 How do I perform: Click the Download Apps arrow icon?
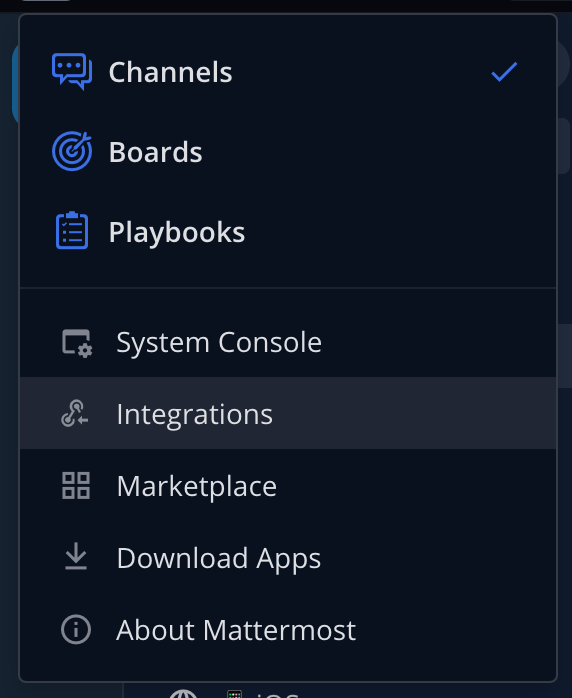[x=76, y=556]
